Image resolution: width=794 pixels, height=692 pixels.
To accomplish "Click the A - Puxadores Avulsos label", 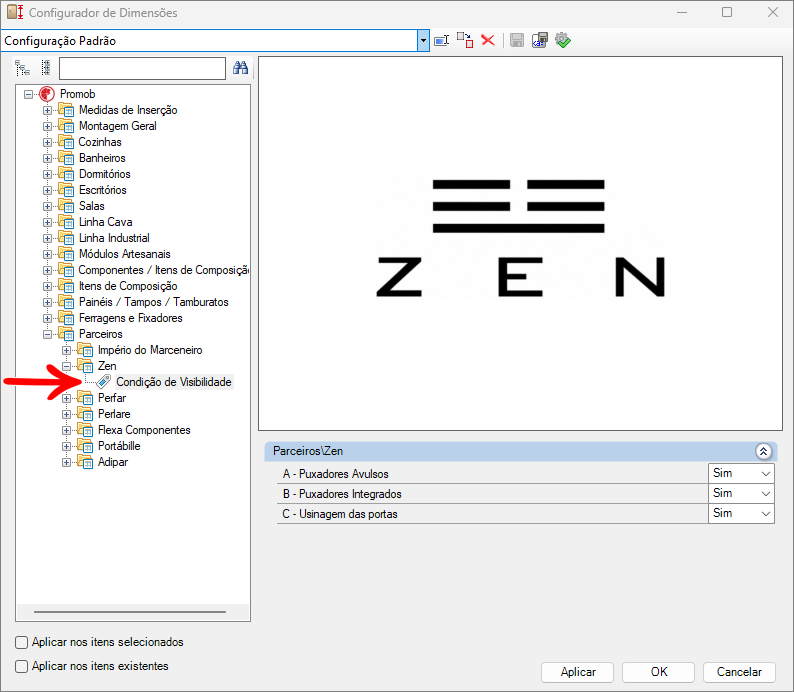I will (335, 474).
